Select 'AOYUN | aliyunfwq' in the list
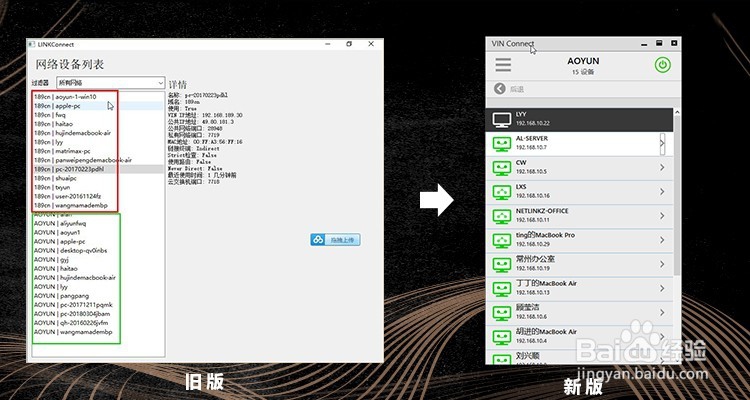Screen dimensions: 750x400 (x=60, y=223)
